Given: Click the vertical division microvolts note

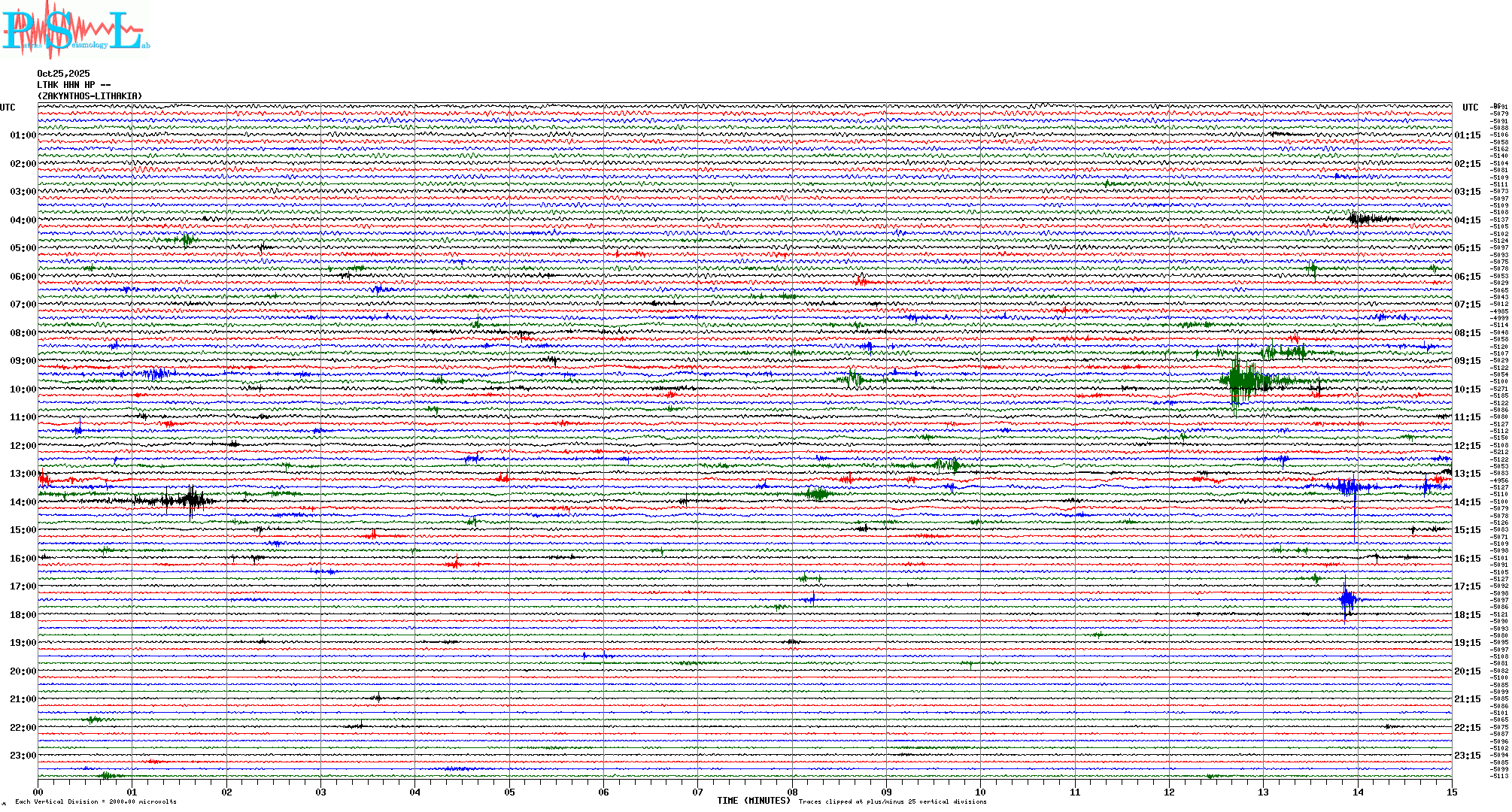Looking at the screenshot, I should [96, 801].
